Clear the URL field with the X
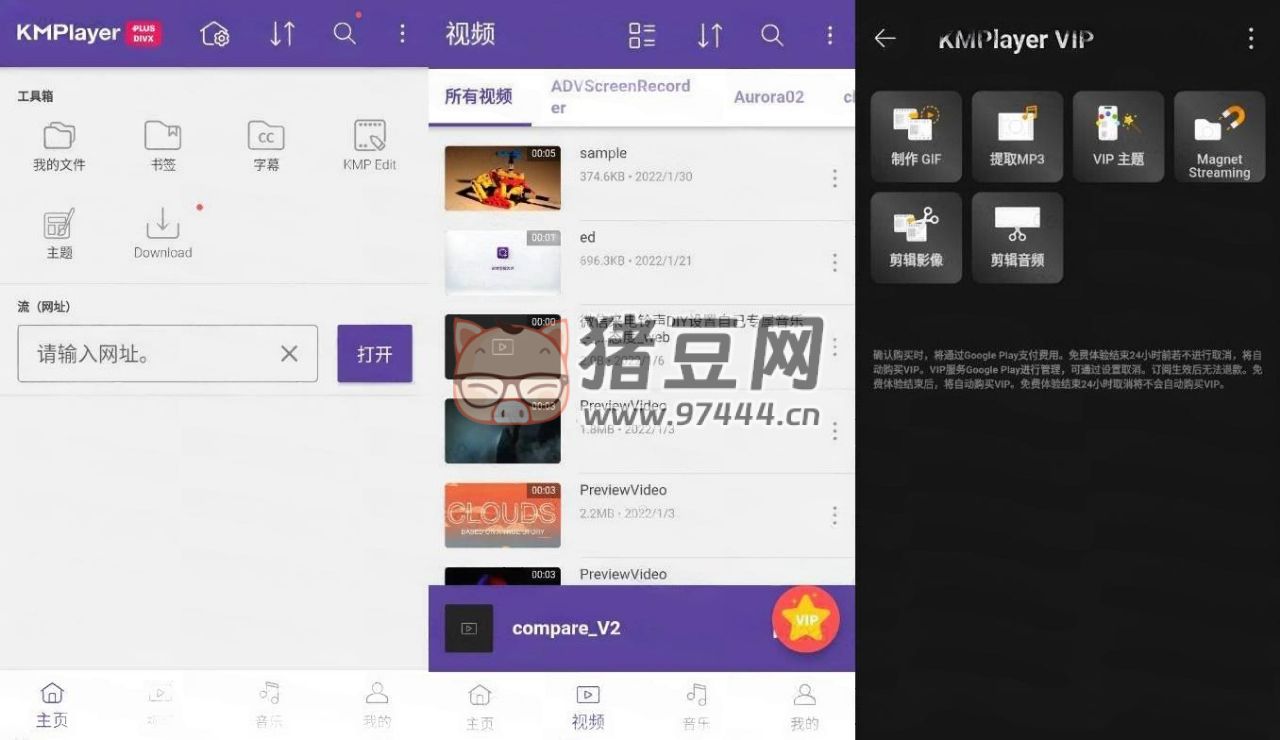This screenshot has height=740, width=1280. point(289,353)
